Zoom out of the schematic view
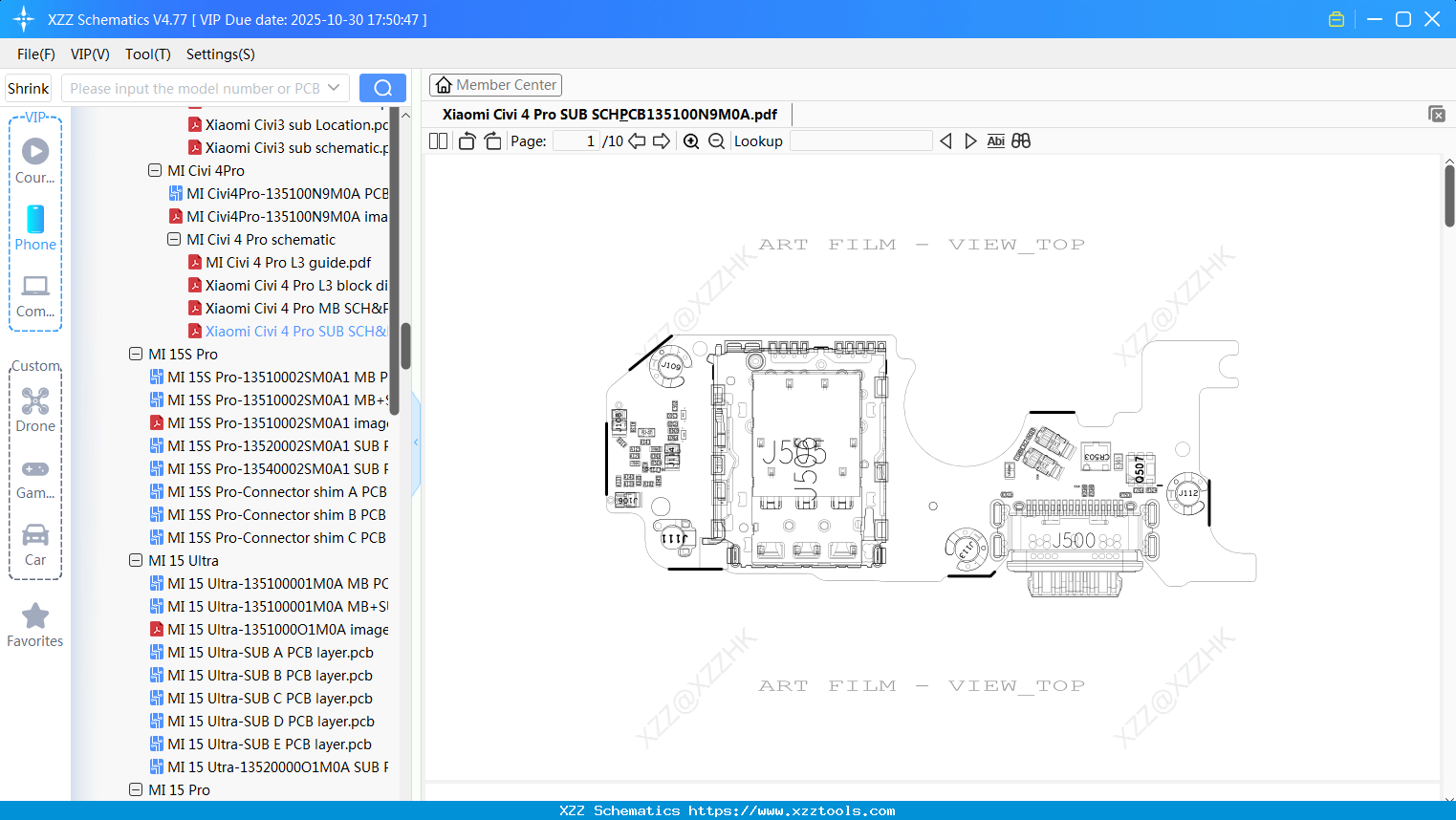1456x820 pixels. (715, 140)
